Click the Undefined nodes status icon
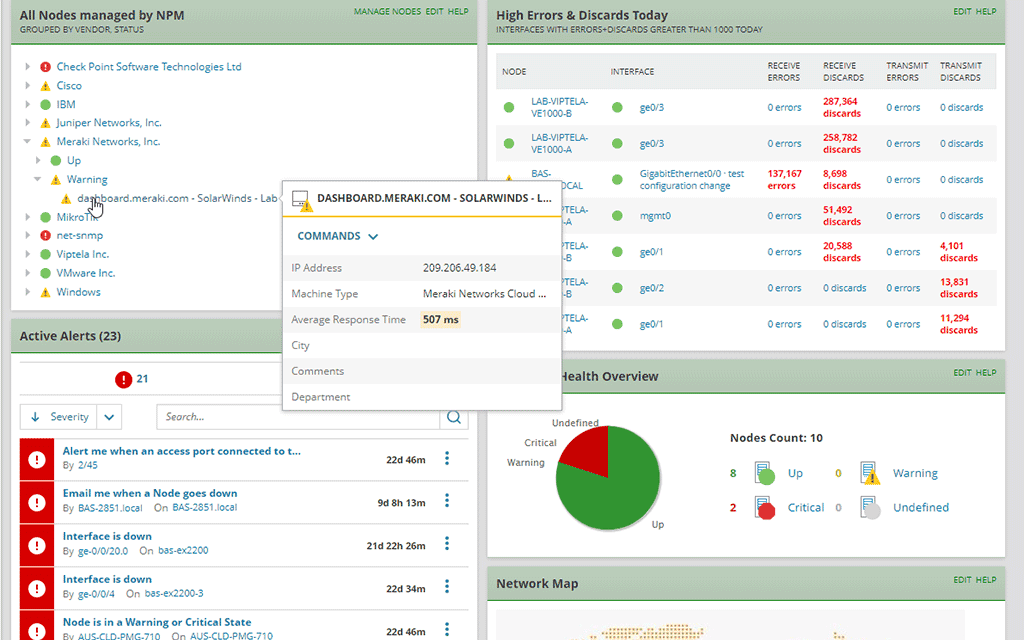The image size is (1024, 640). pos(870,508)
